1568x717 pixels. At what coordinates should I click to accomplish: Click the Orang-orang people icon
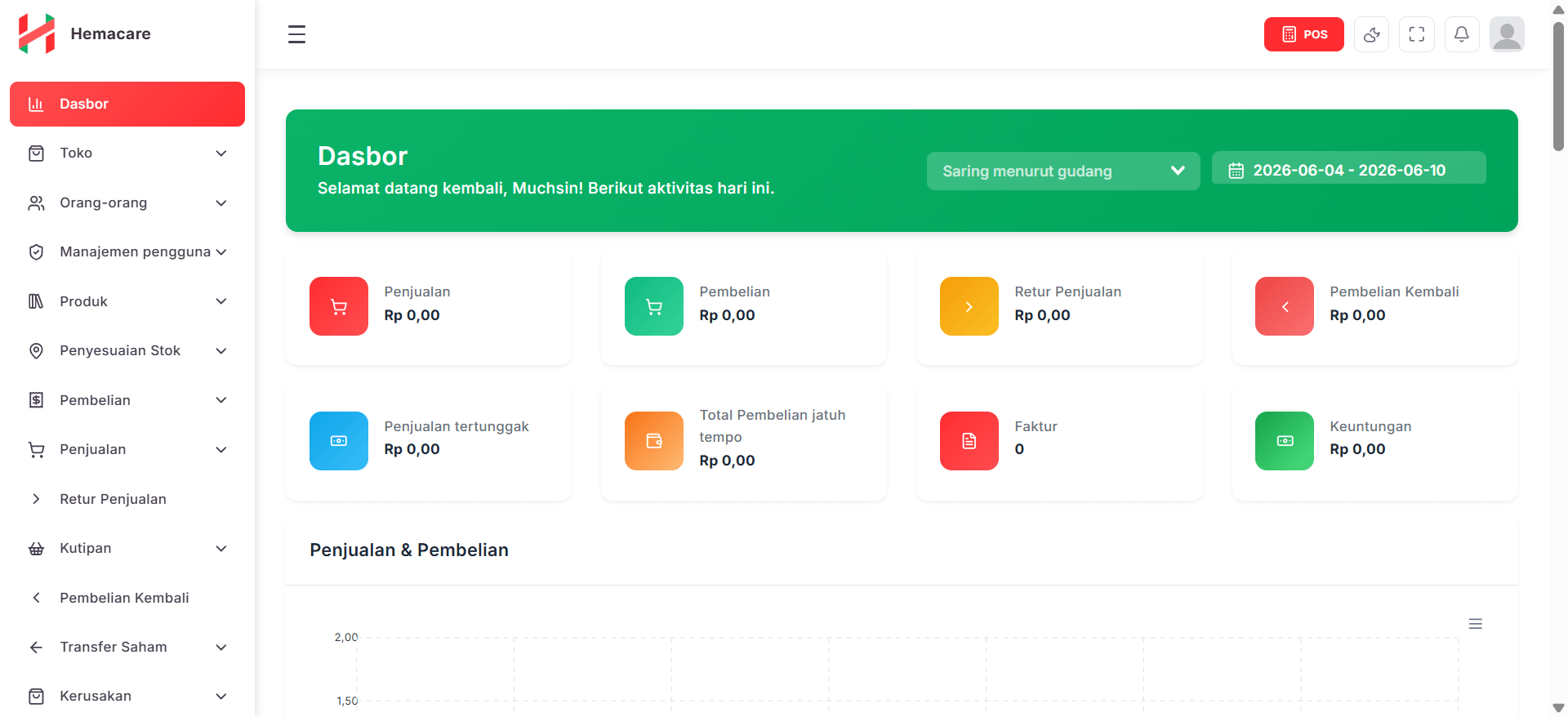coord(36,203)
